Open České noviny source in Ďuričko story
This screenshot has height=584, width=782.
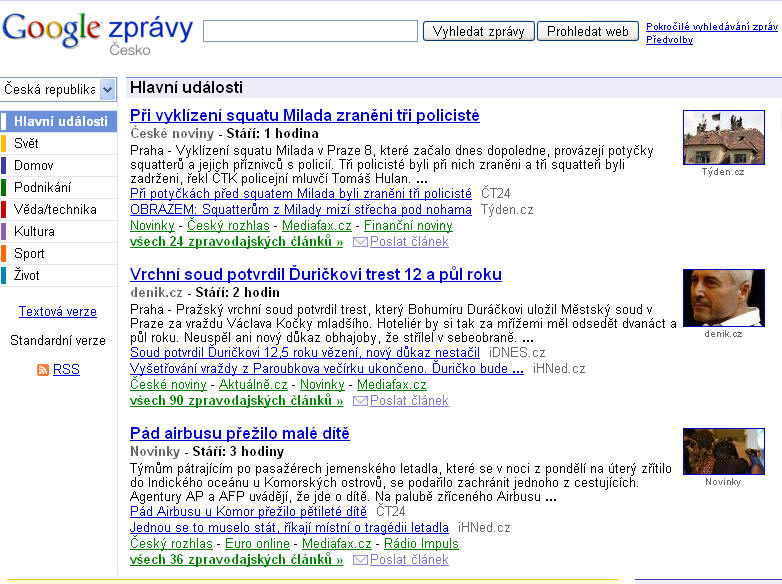pos(168,385)
